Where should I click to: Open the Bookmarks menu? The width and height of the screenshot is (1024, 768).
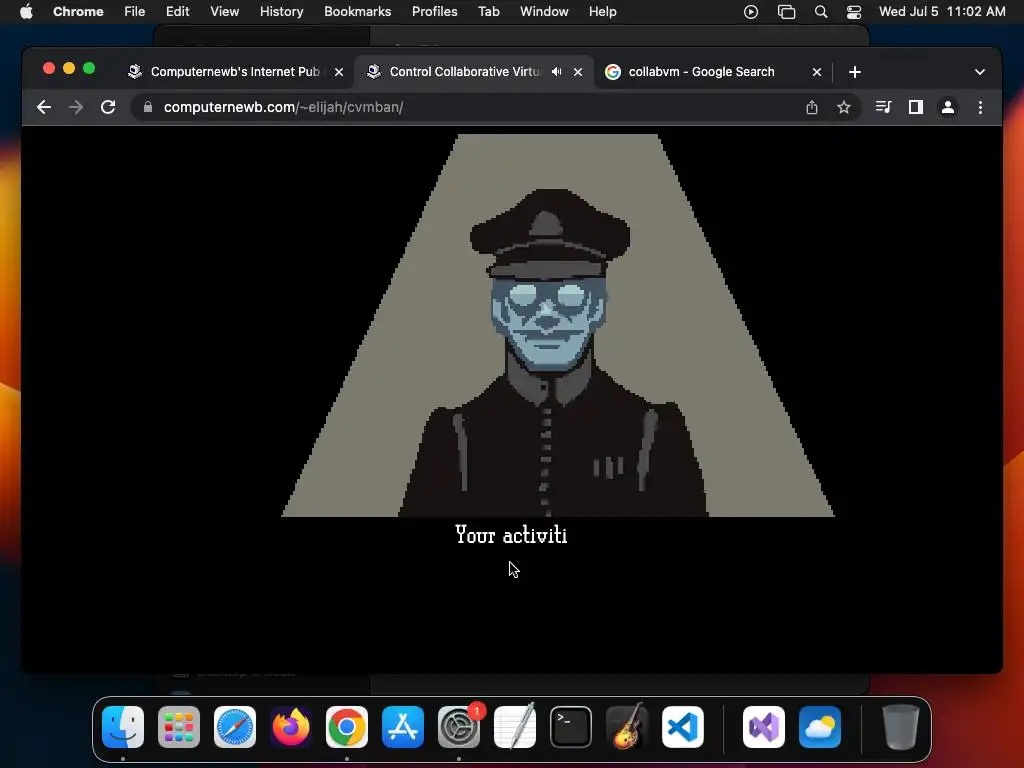click(x=357, y=12)
